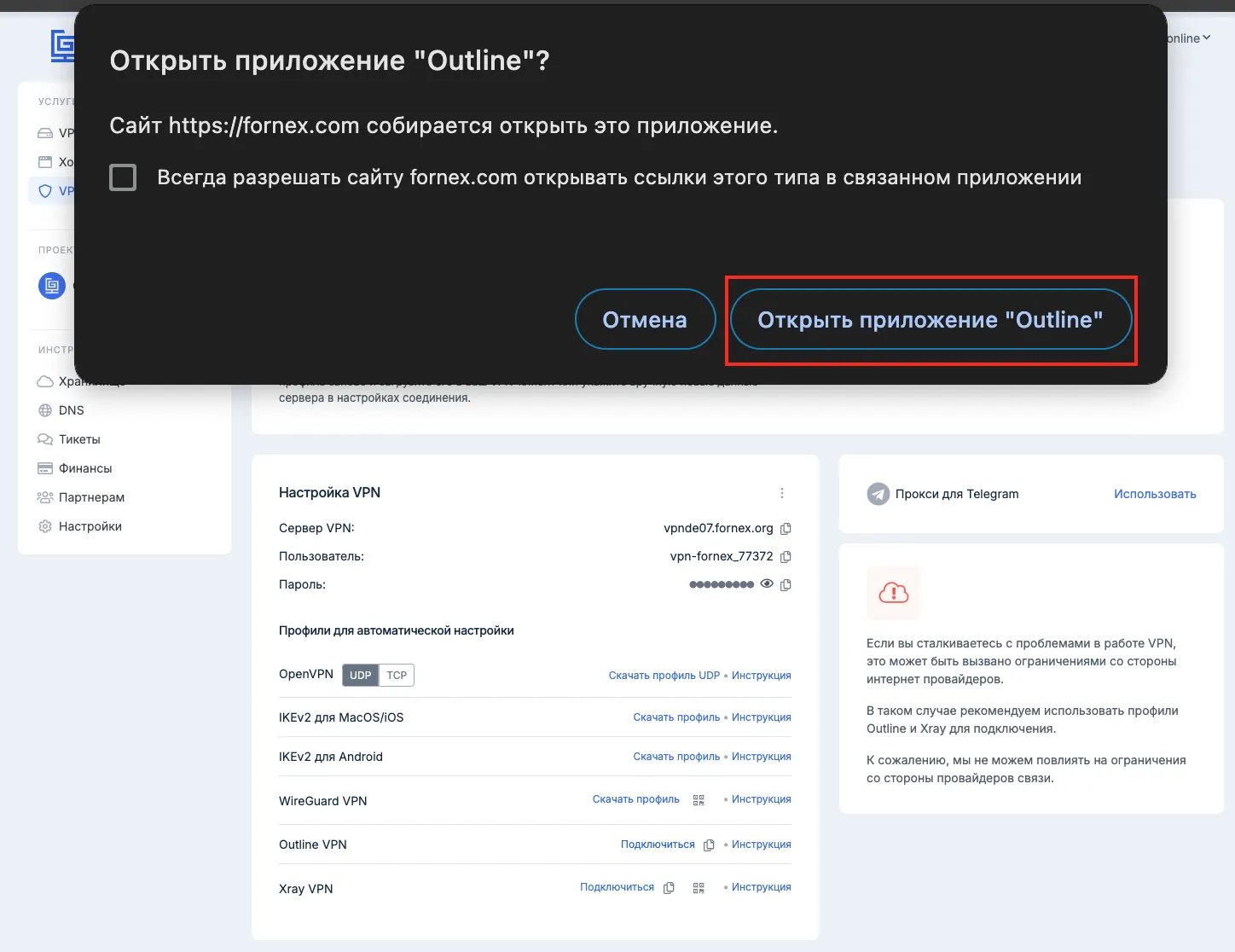Click the DNS globe icon
This screenshot has width=1235, height=952.
(45, 410)
